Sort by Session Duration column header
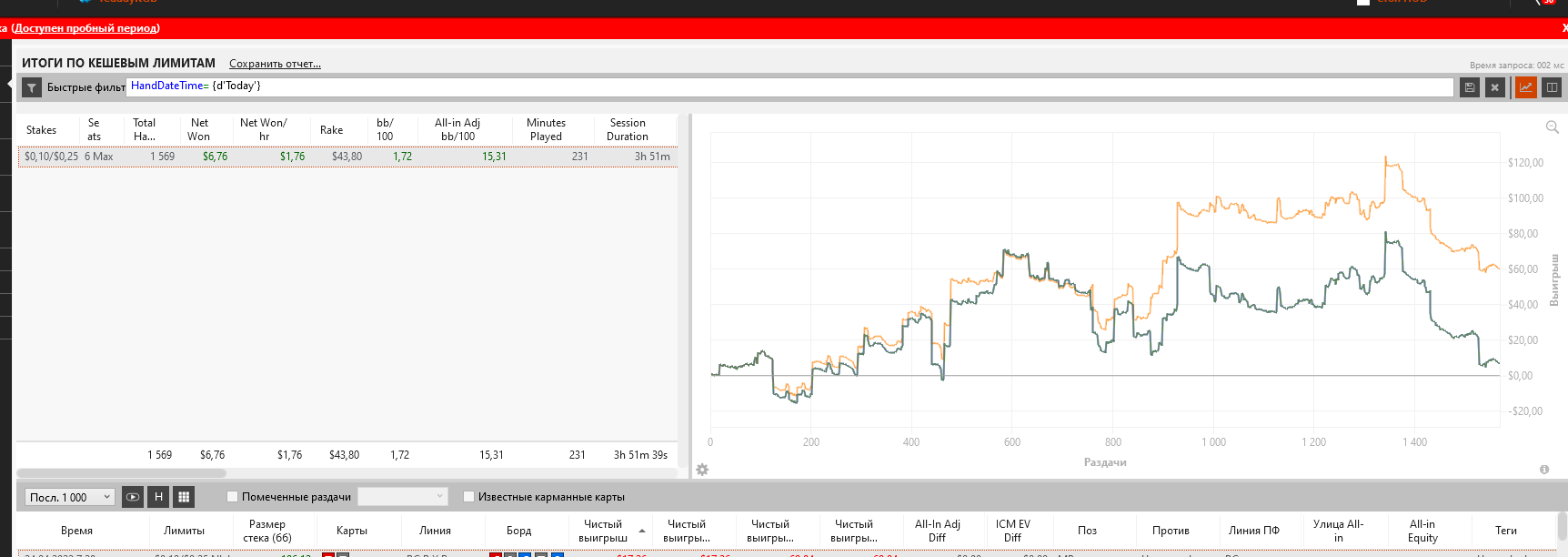Viewport: 1568px width, 557px height. (628, 129)
